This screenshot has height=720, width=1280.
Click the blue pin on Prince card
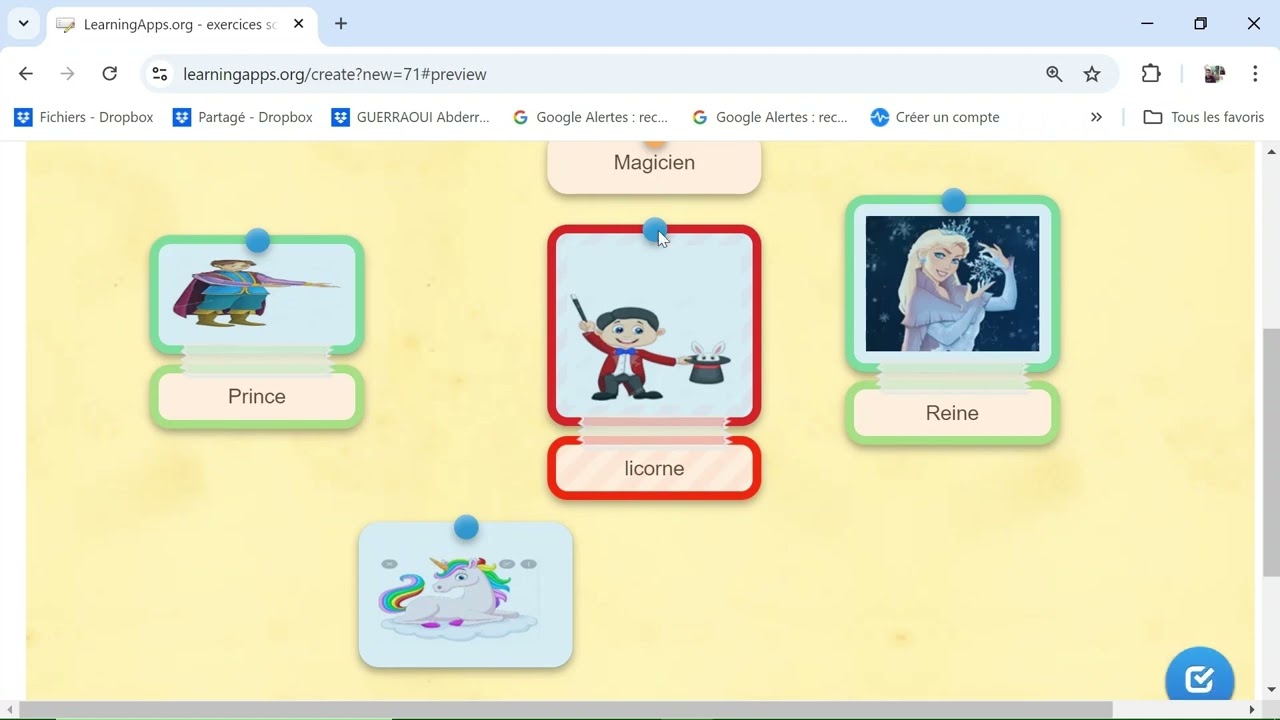point(258,240)
